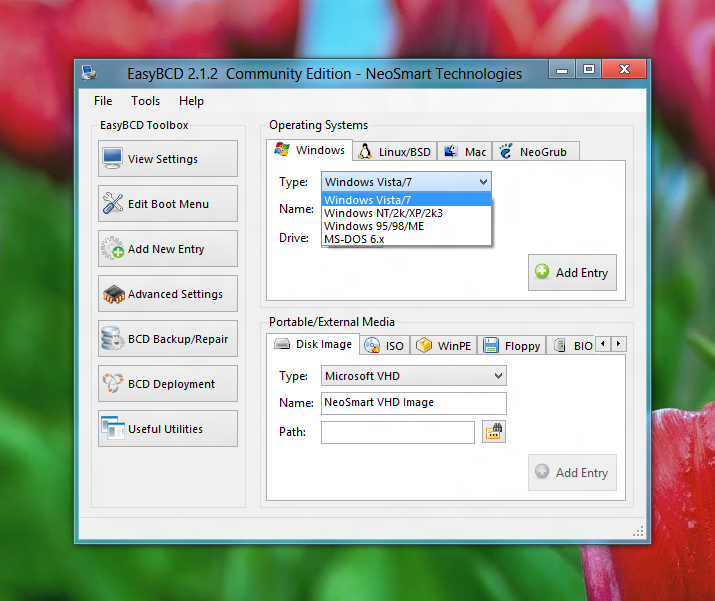Click the BCD Backup/Repair database icon
Image resolution: width=715 pixels, height=601 pixels.
point(112,338)
